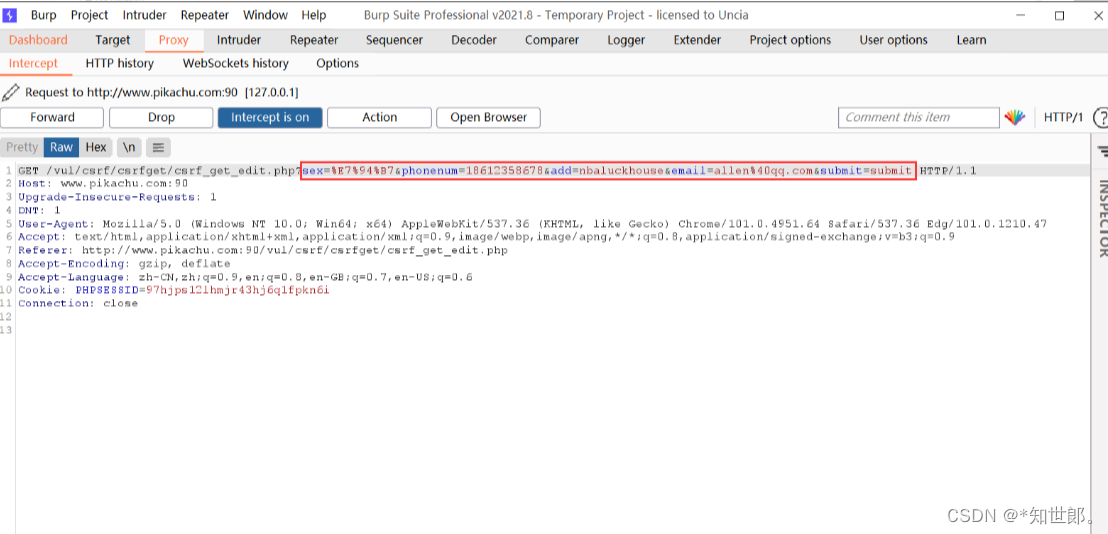Viewport: 1108px width, 534px height.
Task: Click the Upgrade-Insecure-Requests header line
Action: pos(117,197)
